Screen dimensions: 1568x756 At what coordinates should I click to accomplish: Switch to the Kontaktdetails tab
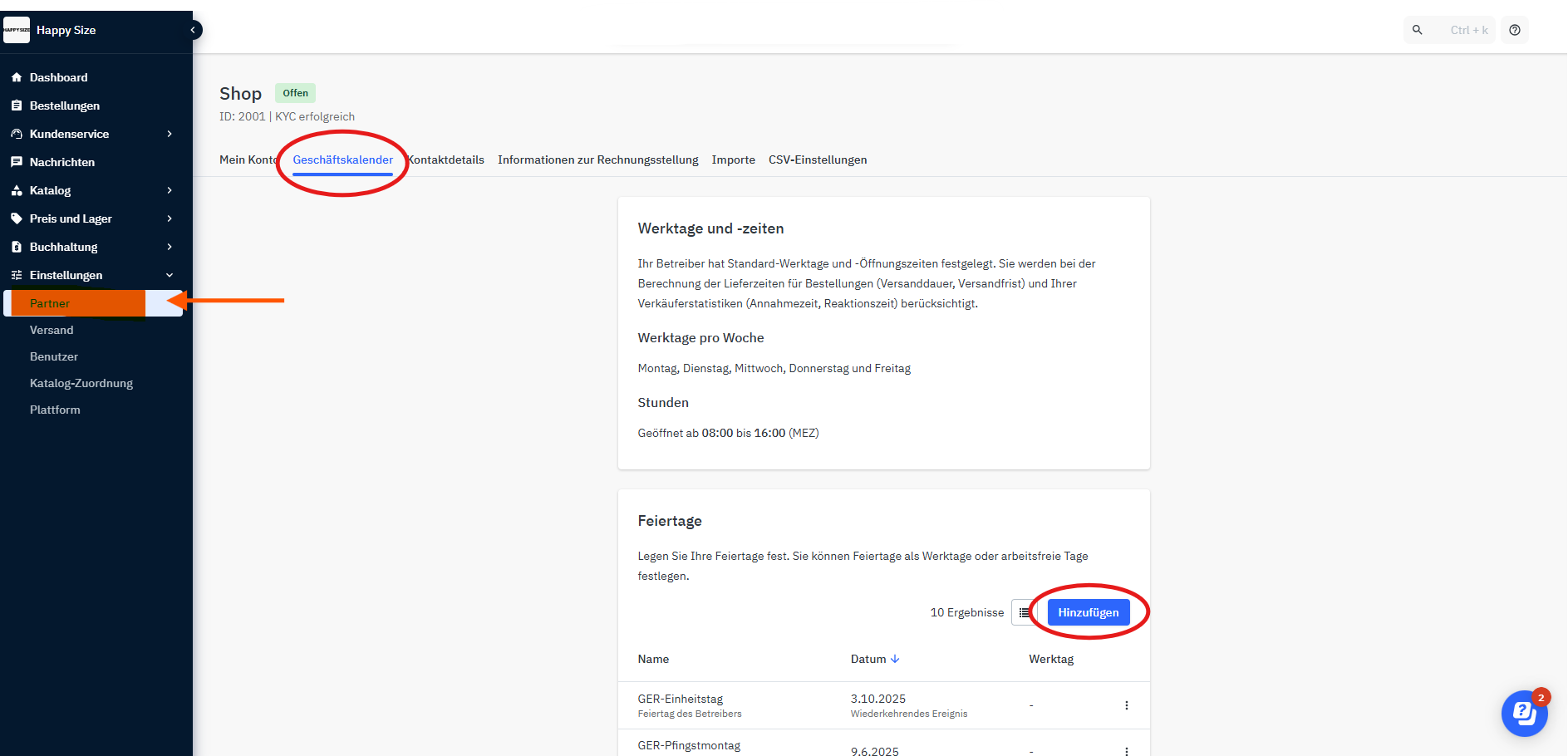[447, 160]
